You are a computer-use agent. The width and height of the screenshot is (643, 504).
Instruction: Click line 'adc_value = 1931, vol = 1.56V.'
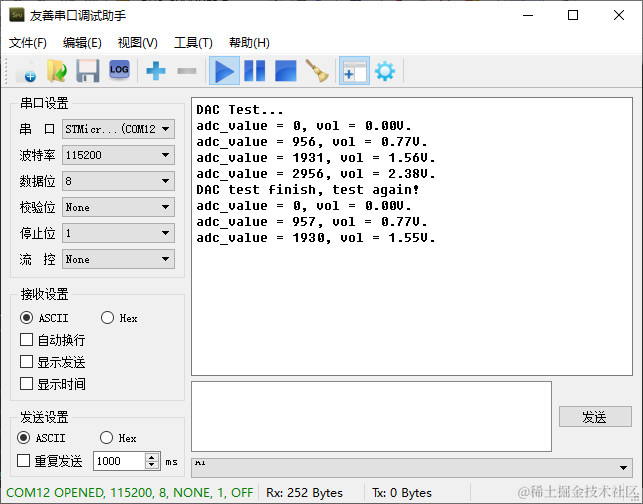tap(315, 157)
